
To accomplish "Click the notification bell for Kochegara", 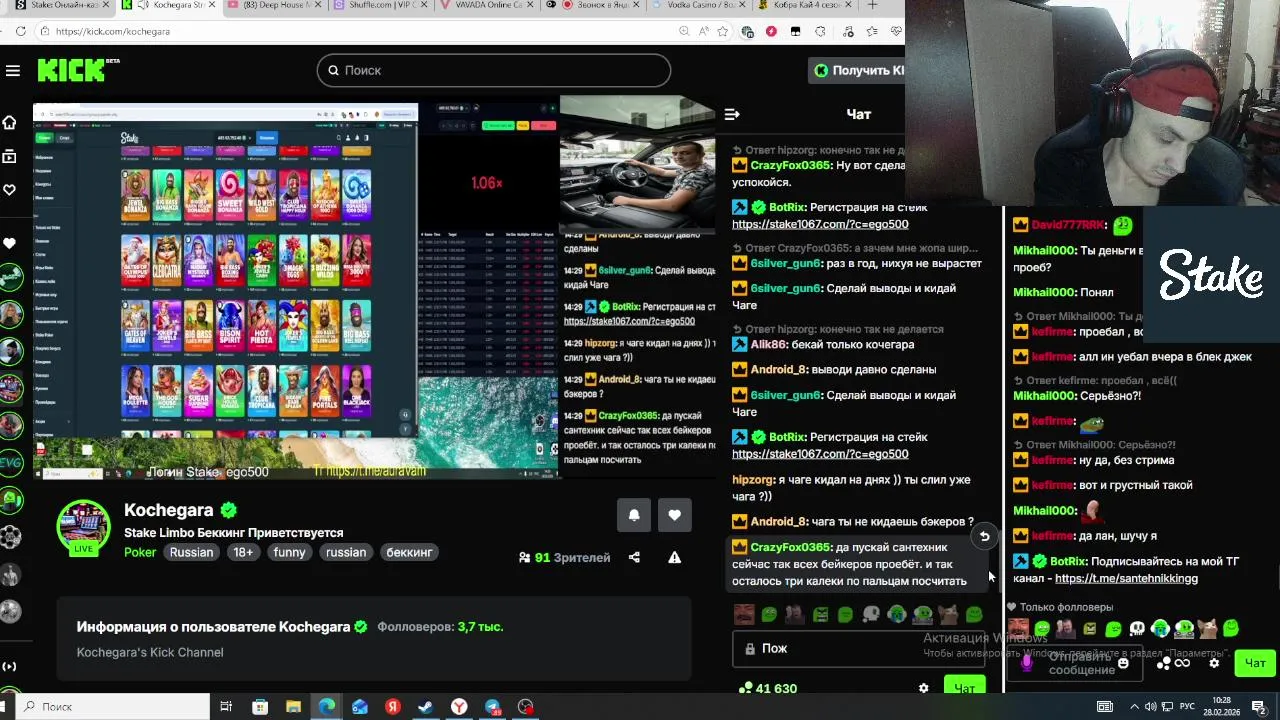I will (634, 515).
